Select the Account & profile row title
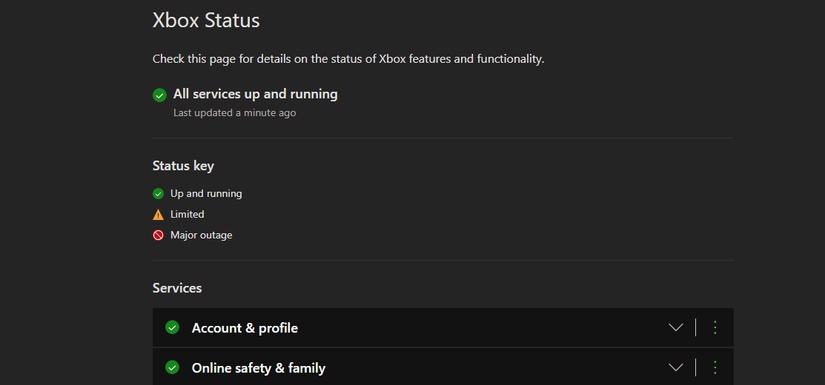Screen dimensions: 825x385 click(x=245, y=328)
